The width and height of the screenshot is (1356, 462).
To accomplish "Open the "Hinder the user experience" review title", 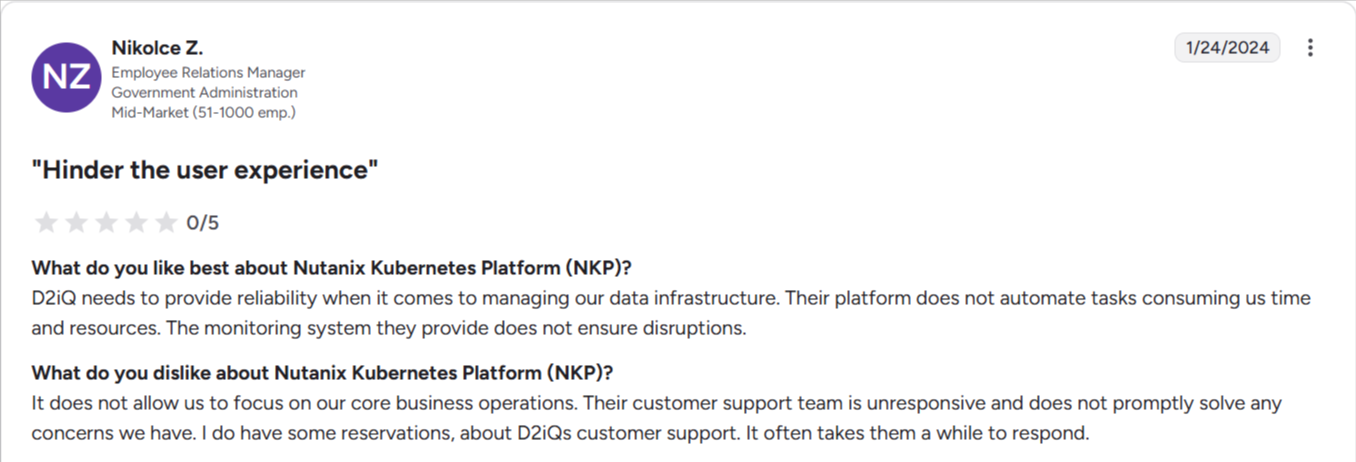I will click(x=205, y=170).
